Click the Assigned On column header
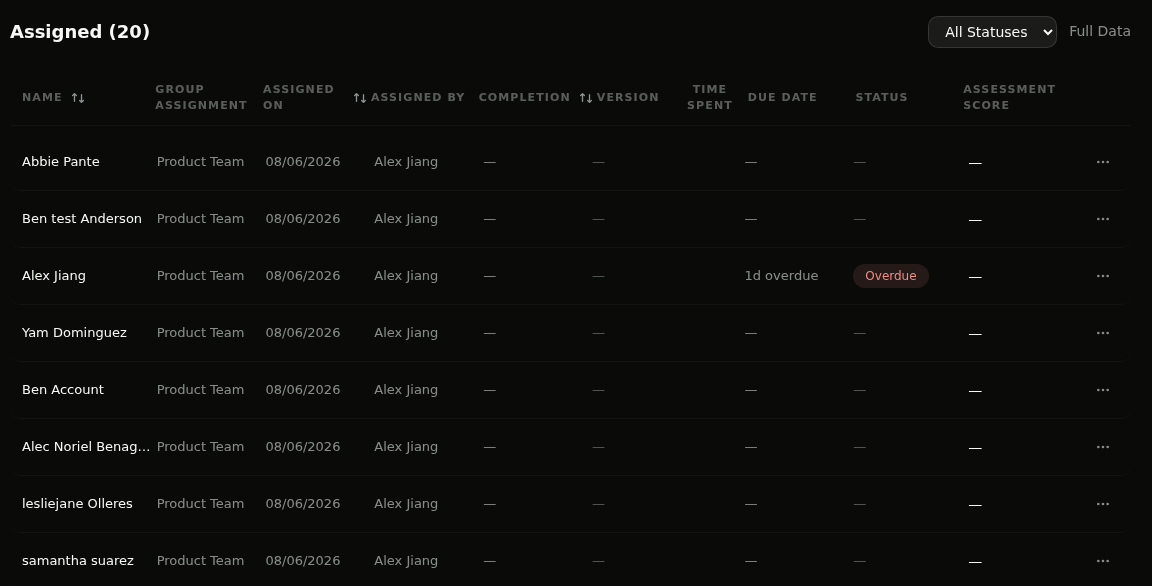Viewport: 1152px width, 586px height. [298, 97]
